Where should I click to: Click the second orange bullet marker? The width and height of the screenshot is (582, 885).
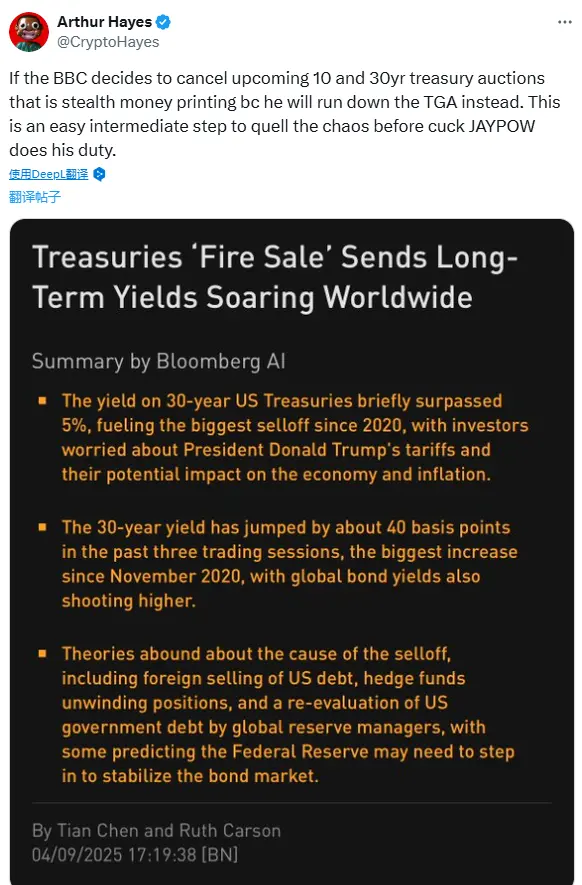click(42, 527)
